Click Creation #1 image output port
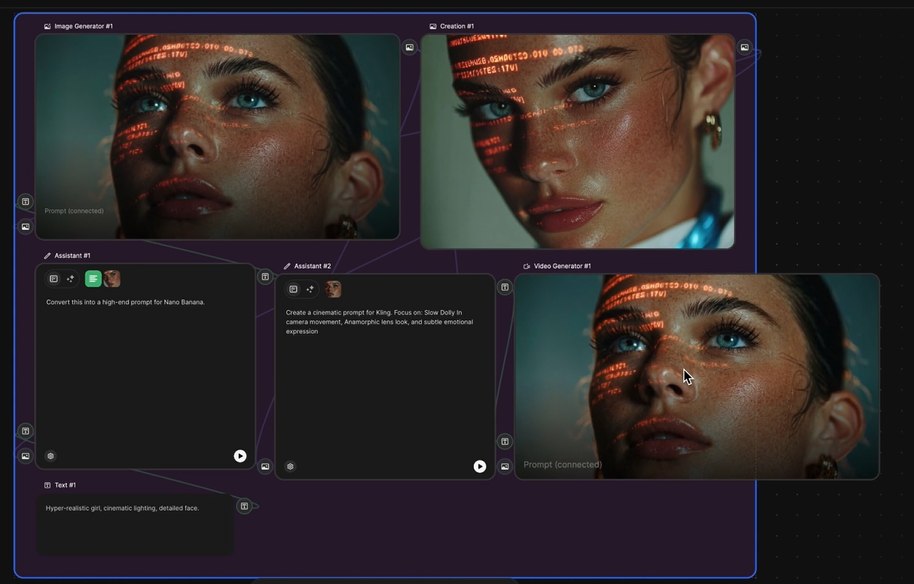Viewport: 914px width, 584px height. click(x=744, y=47)
